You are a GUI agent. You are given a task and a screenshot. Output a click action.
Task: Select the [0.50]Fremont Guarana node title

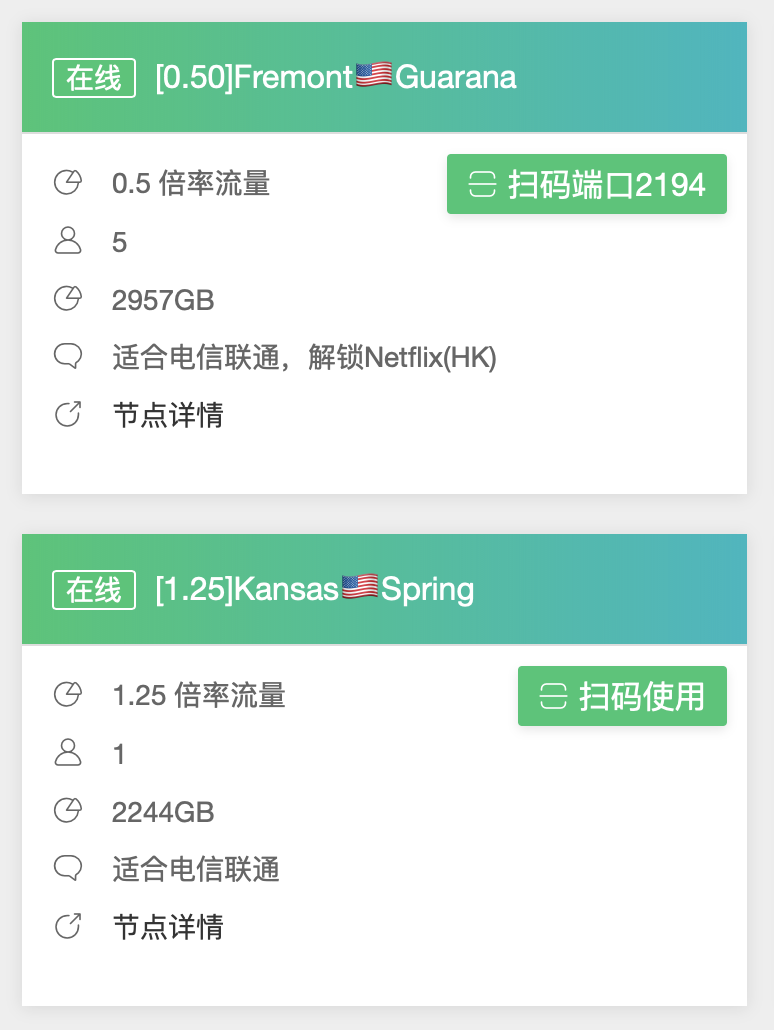click(336, 77)
